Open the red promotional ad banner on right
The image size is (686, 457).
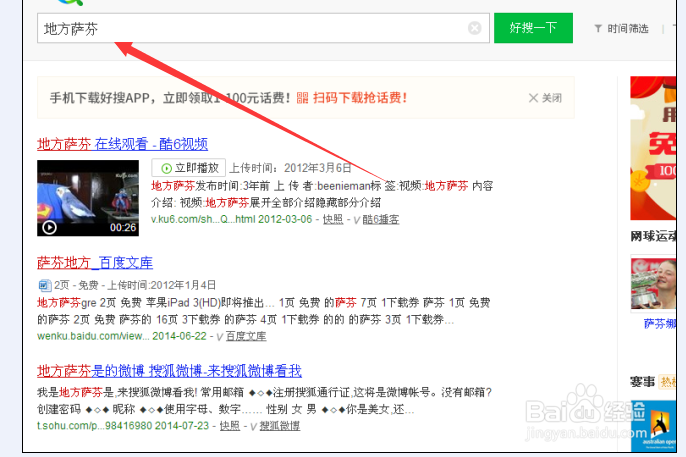point(653,148)
